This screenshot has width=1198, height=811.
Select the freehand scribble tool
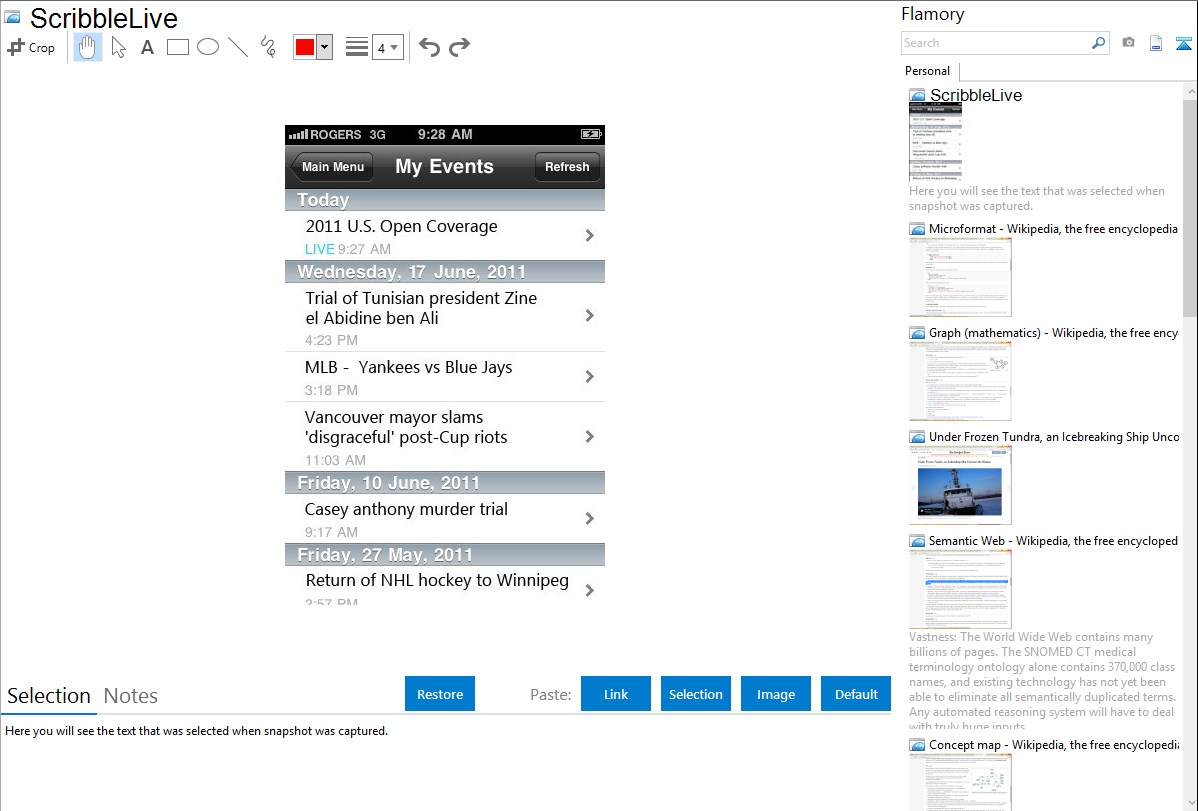(268, 47)
